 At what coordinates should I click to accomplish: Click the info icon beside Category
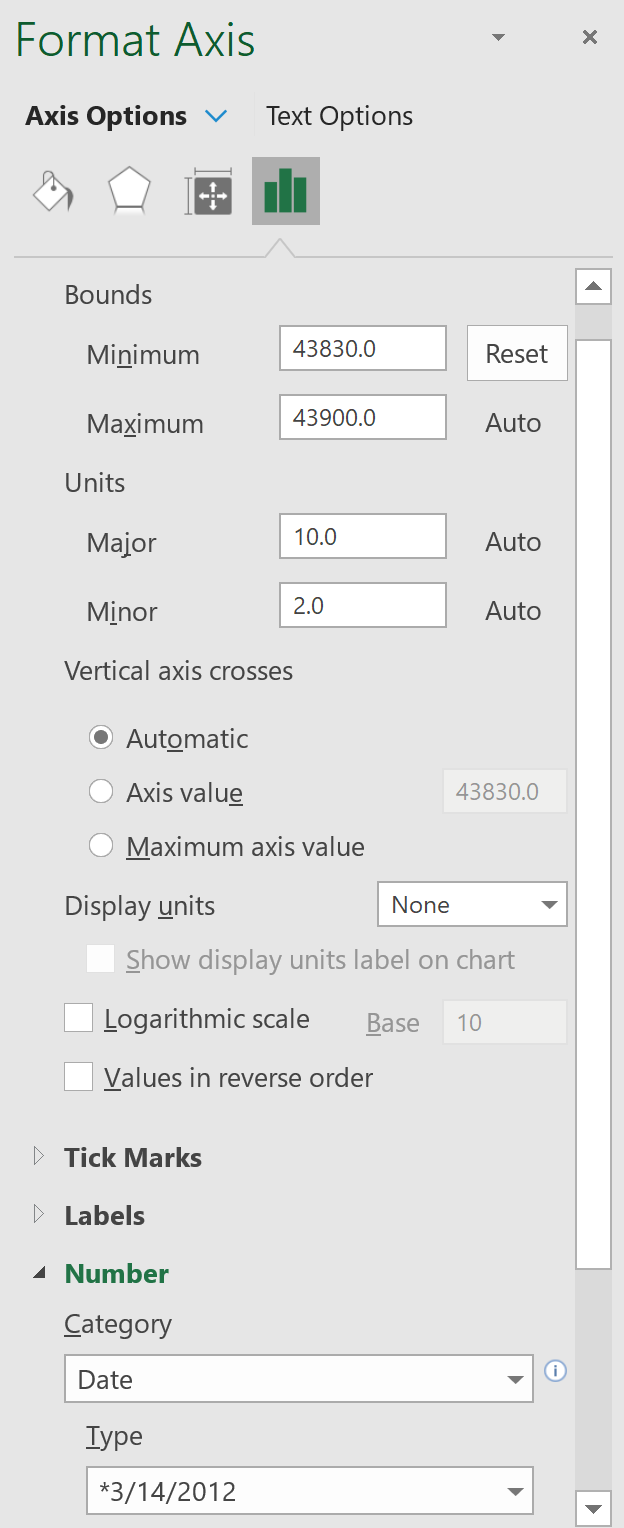[555, 1370]
